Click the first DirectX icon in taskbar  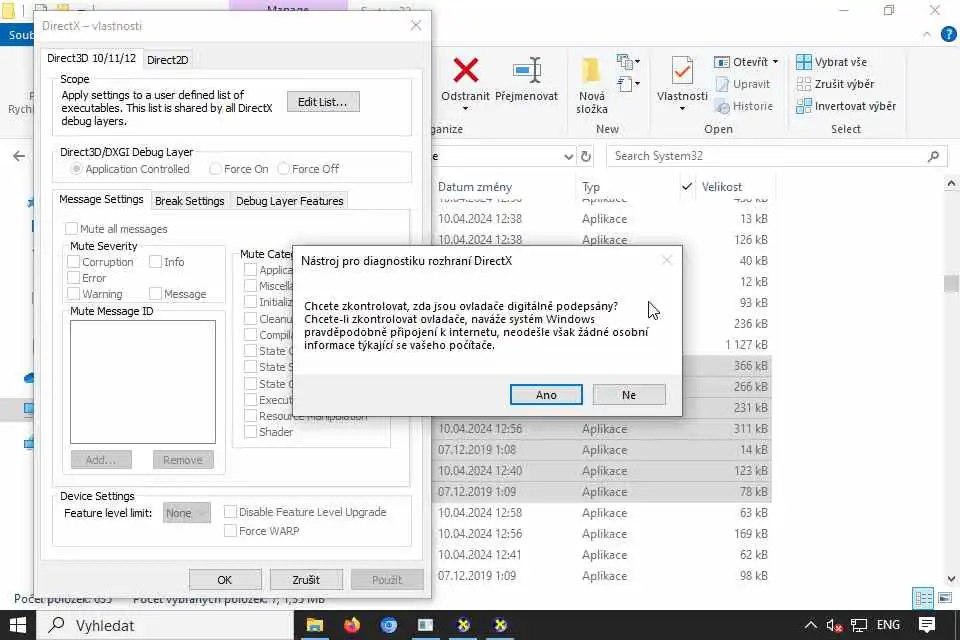pos(463,625)
